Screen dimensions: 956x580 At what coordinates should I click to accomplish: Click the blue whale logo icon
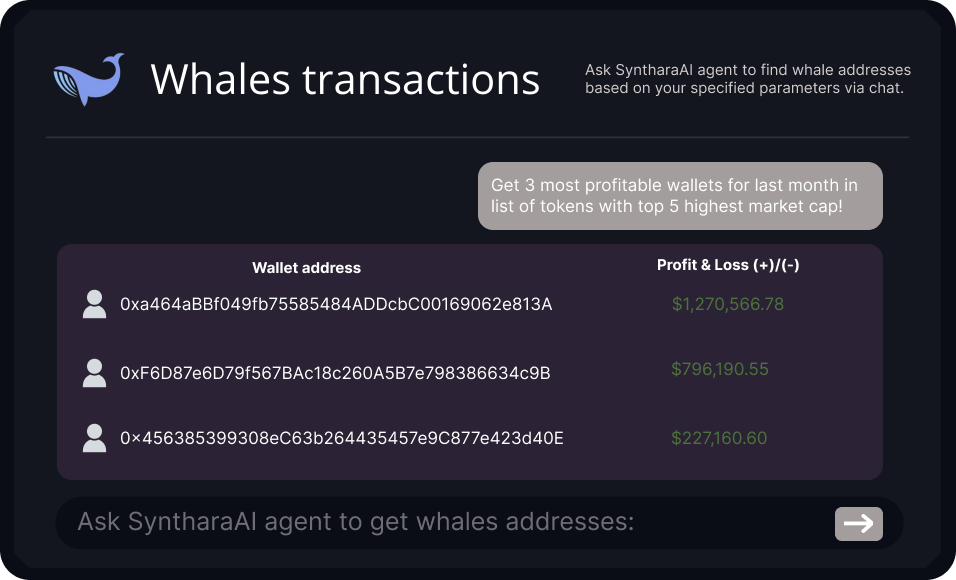point(88,79)
